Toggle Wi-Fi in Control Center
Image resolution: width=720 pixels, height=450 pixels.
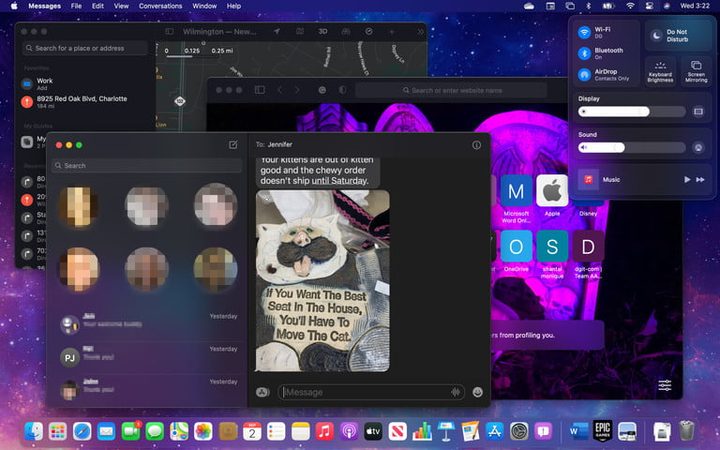(x=585, y=33)
